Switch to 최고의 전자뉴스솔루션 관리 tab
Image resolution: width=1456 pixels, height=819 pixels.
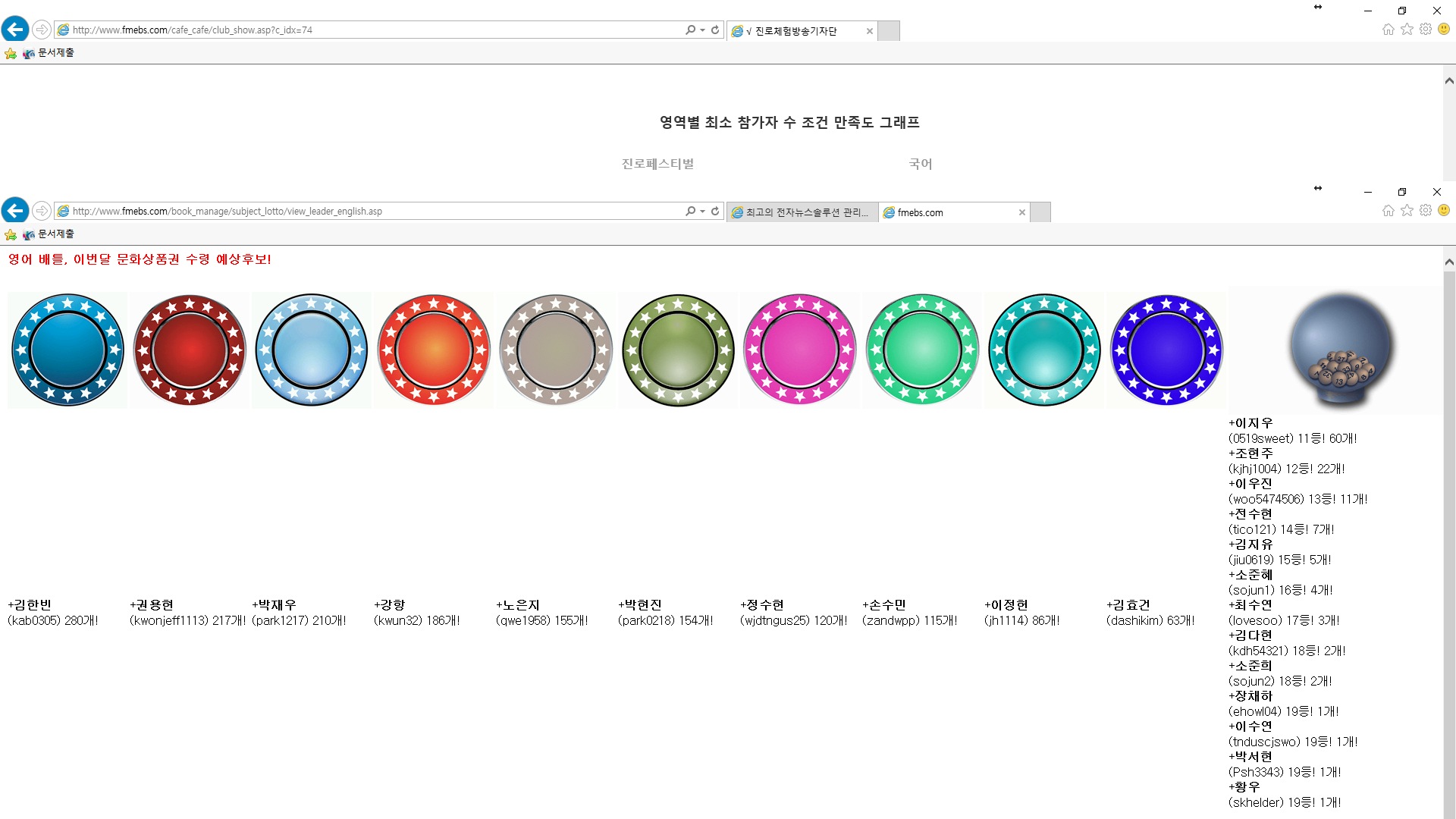(802, 212)
